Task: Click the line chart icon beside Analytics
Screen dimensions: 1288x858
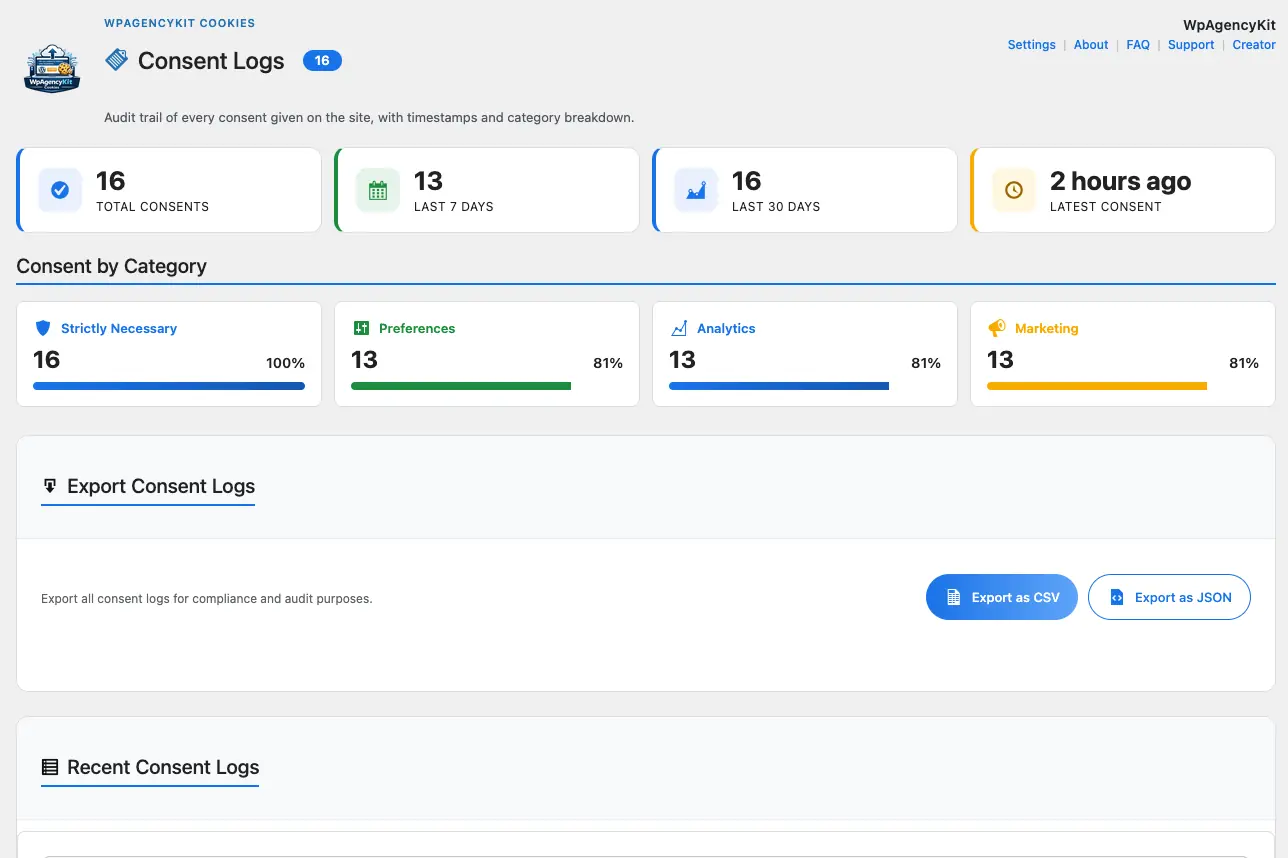Action: [x=679, y=328]
